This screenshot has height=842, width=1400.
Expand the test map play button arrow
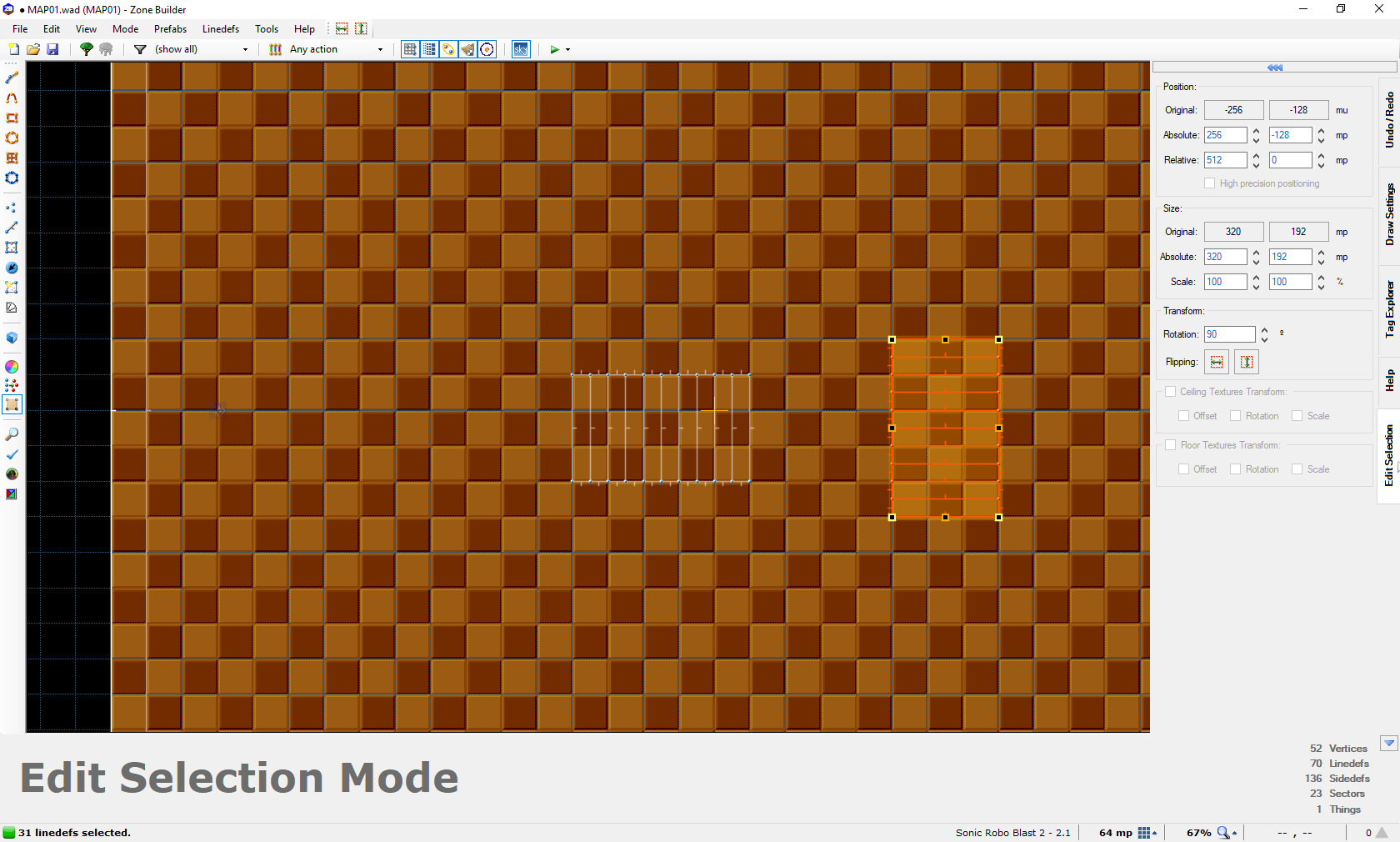568,49
